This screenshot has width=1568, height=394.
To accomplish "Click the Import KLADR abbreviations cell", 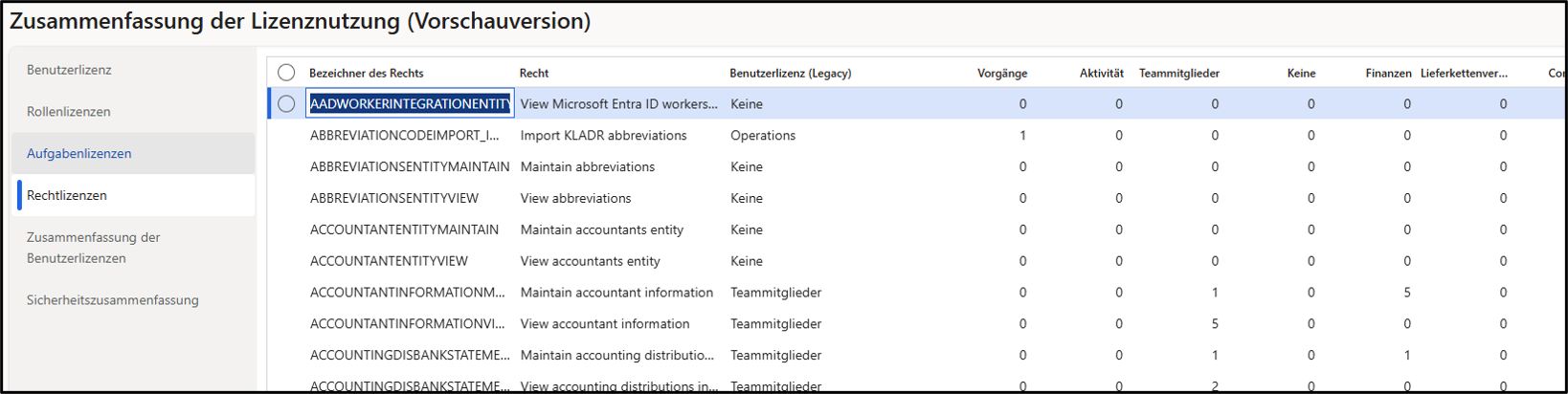I will 603,136.
